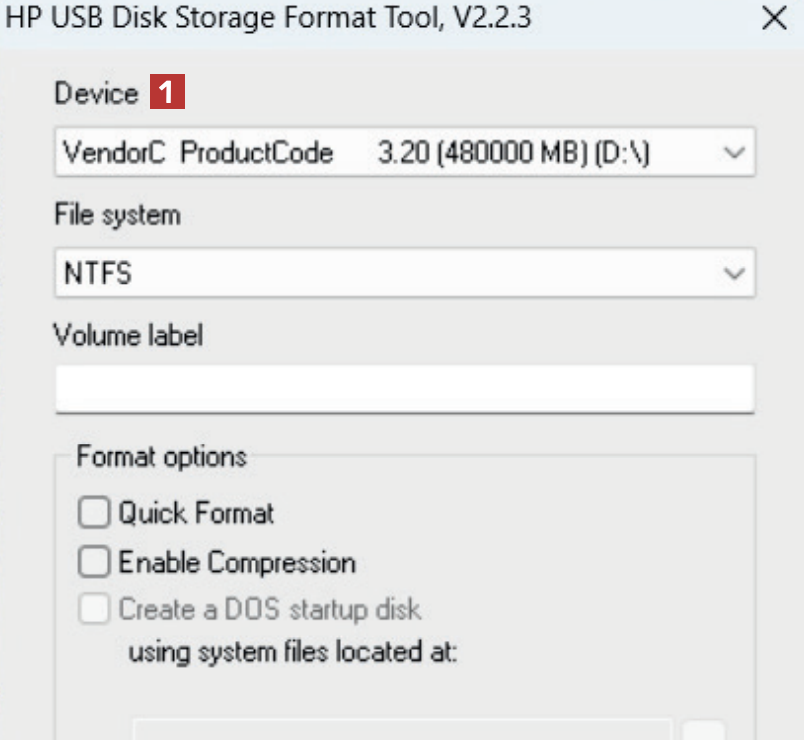This screenshot has width=804, height=740.
Task: Open the File system dropdown arrow
Action: (733, 273)
